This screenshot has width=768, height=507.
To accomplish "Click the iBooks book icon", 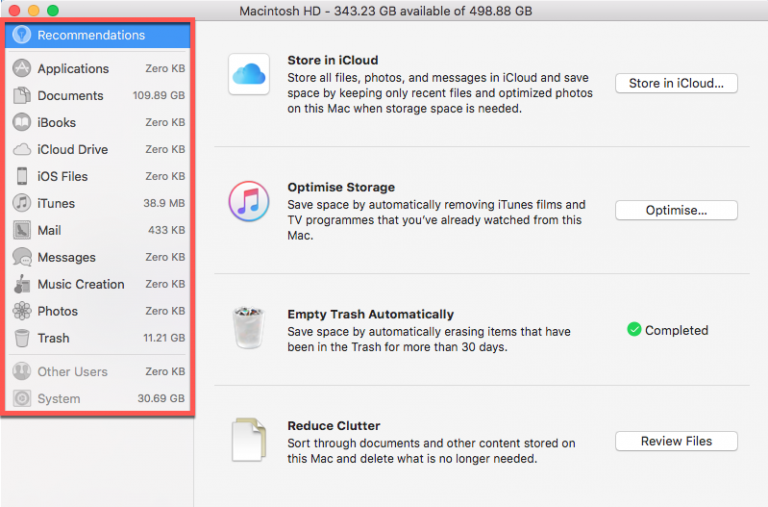I will pos(22,122).
